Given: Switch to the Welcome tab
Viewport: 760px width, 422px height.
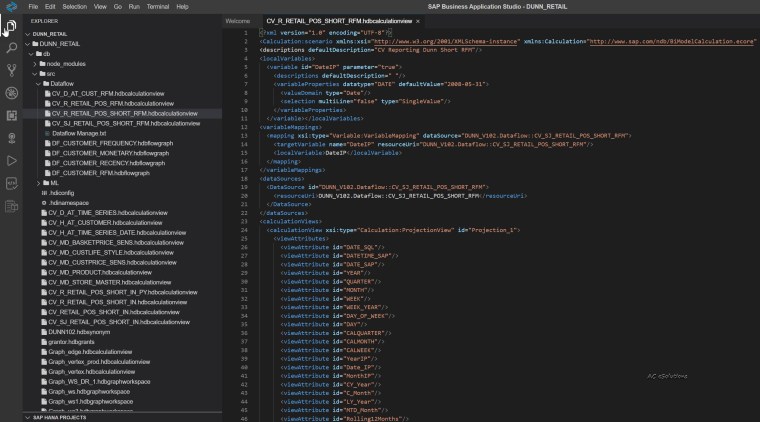Looking at the screenshot, I should (237, 20).
